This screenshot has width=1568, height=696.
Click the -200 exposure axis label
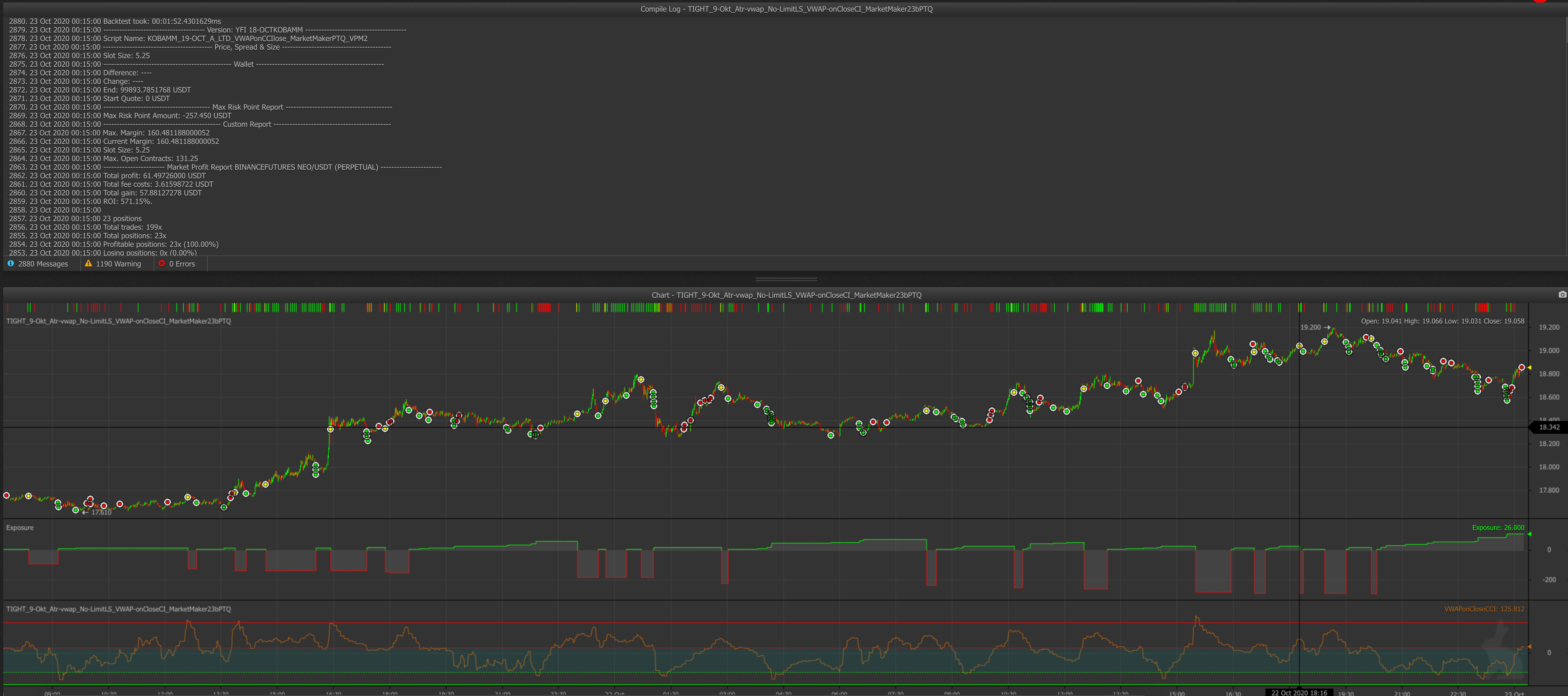pyautogui.click(x=1549, y=580)
